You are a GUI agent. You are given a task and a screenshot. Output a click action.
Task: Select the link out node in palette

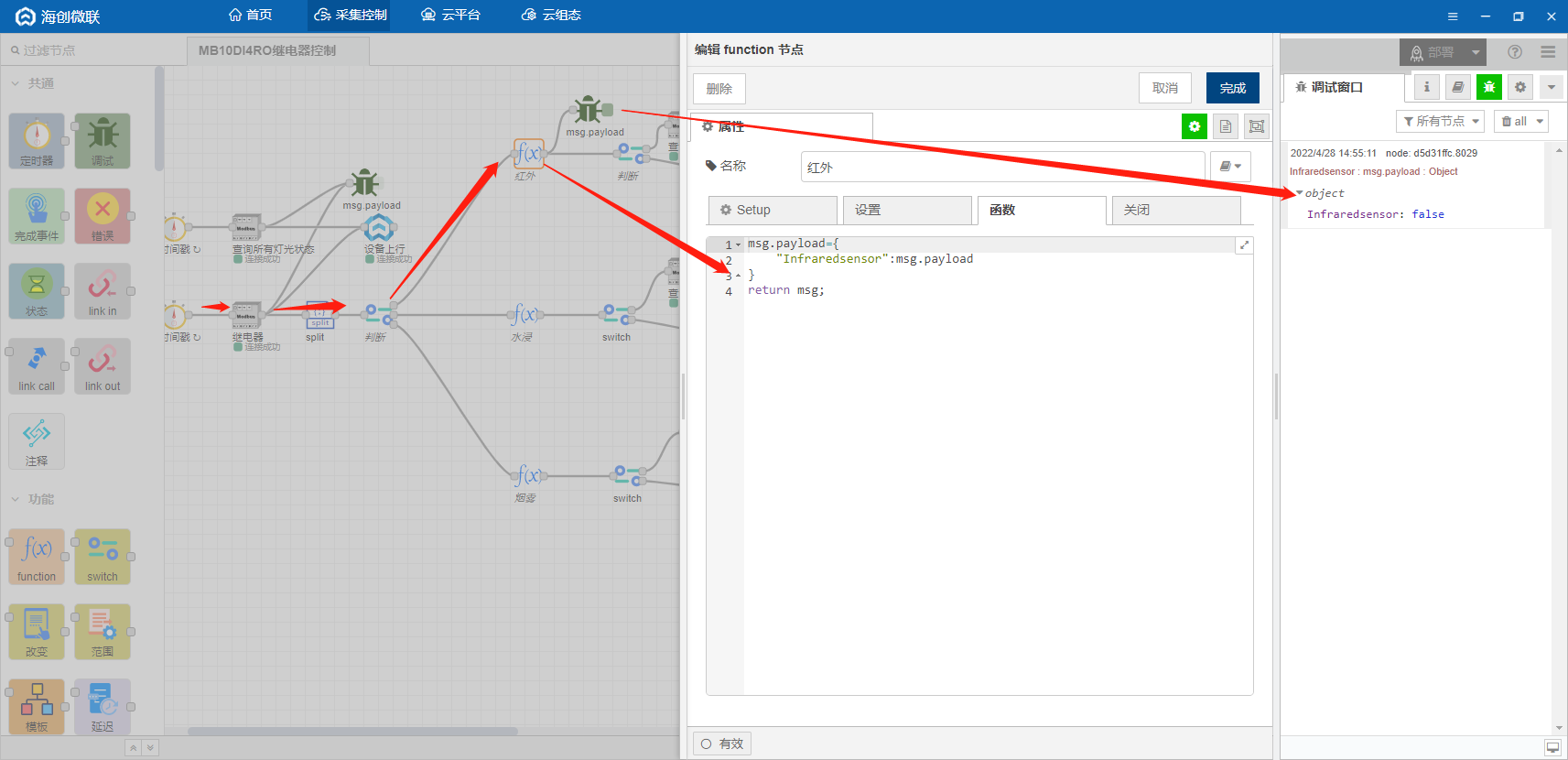(103, 366)
